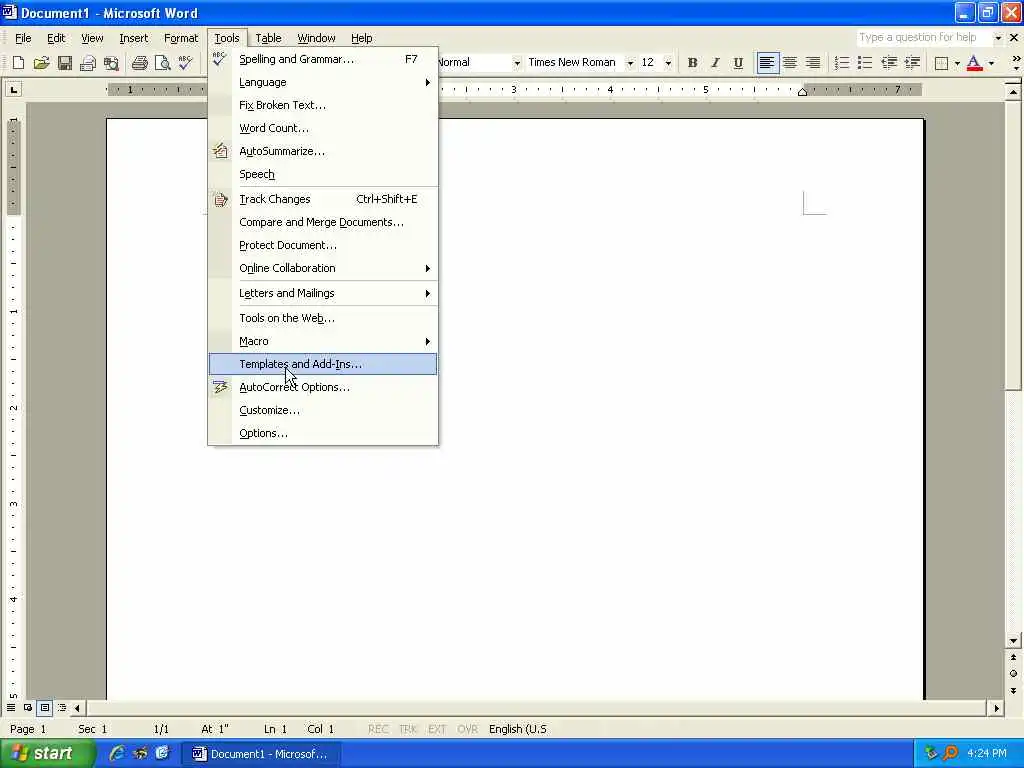Click the Type a question for help box
Viewport: 1024px width, 768px height.
pos(924,38)
